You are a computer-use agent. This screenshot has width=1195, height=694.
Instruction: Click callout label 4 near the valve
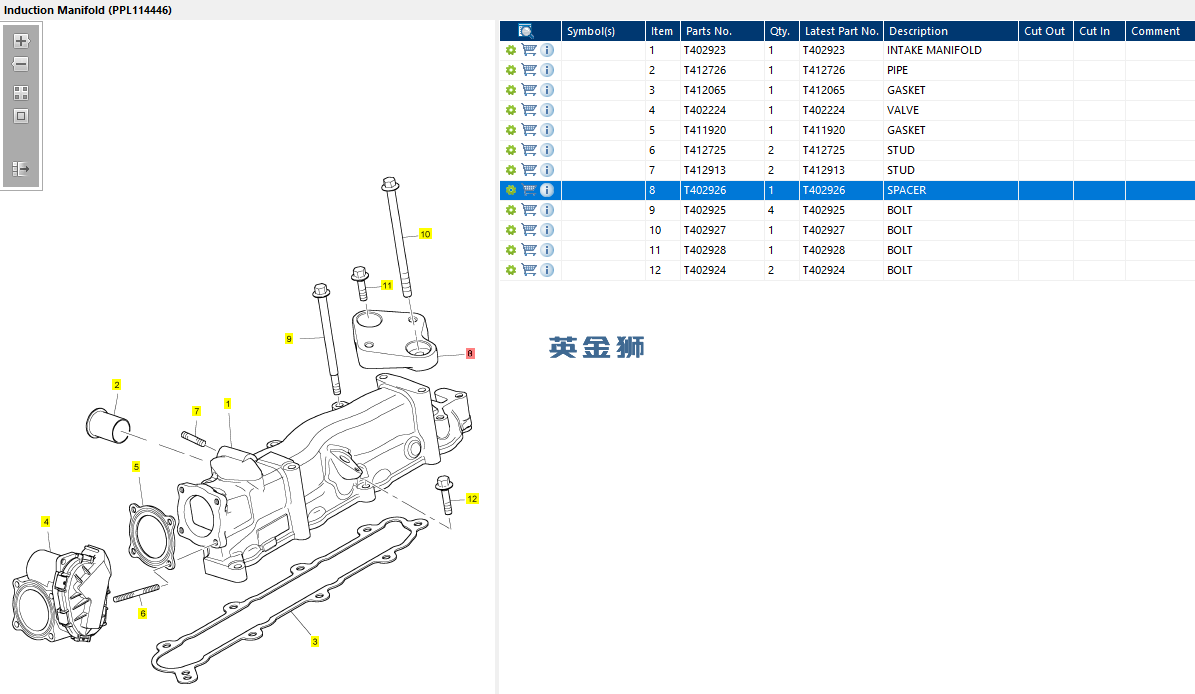pos(45,521)
